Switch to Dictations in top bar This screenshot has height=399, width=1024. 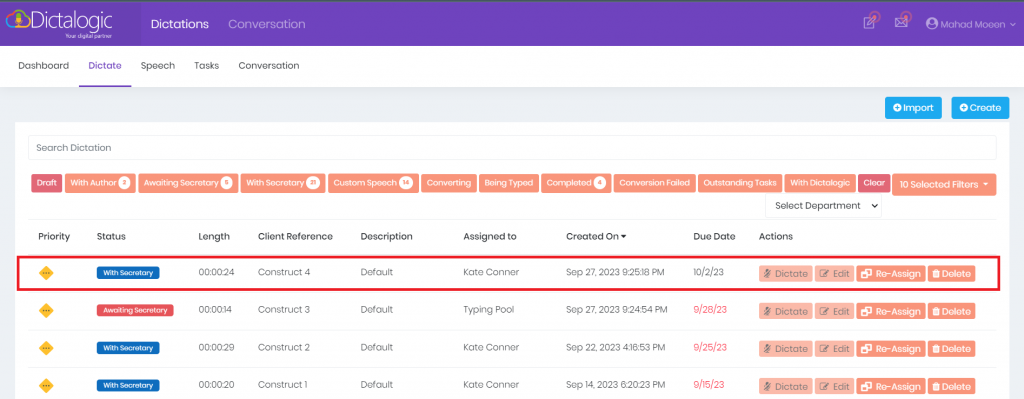pyautogui.click(x=180, y=24)
